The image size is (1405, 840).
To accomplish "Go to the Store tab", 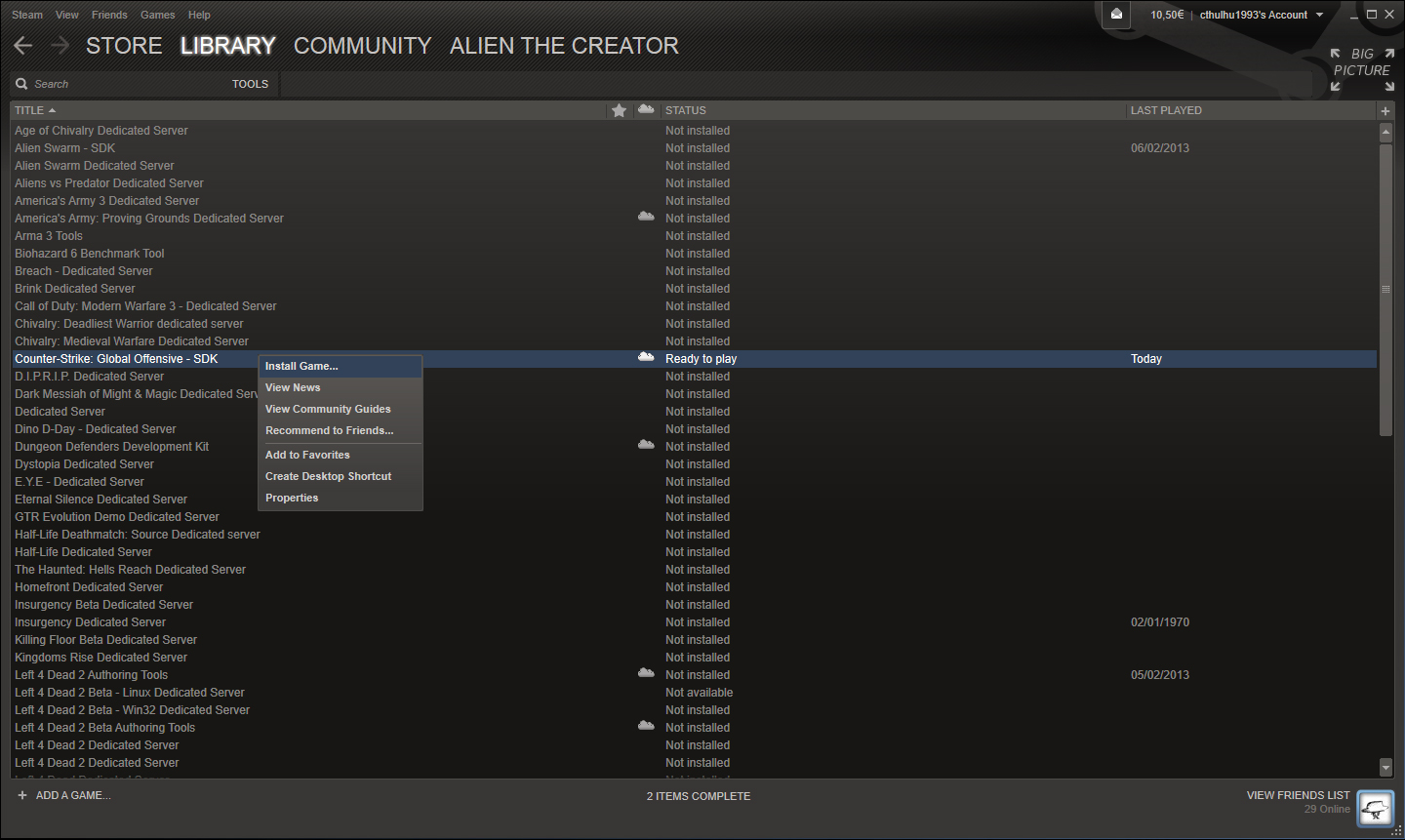I will point(124,46).
